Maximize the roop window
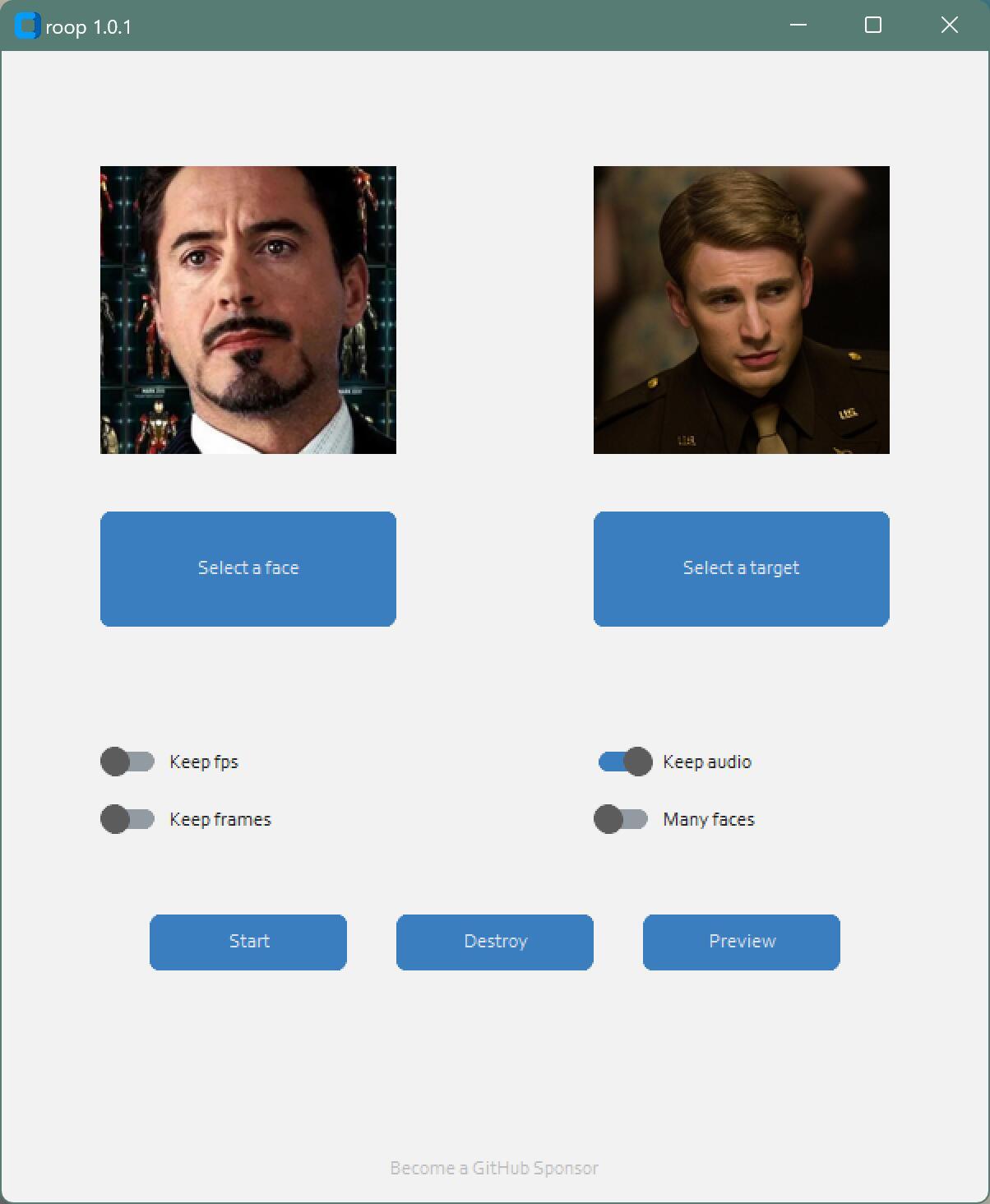990x1204 pixels. click(873, 25)
